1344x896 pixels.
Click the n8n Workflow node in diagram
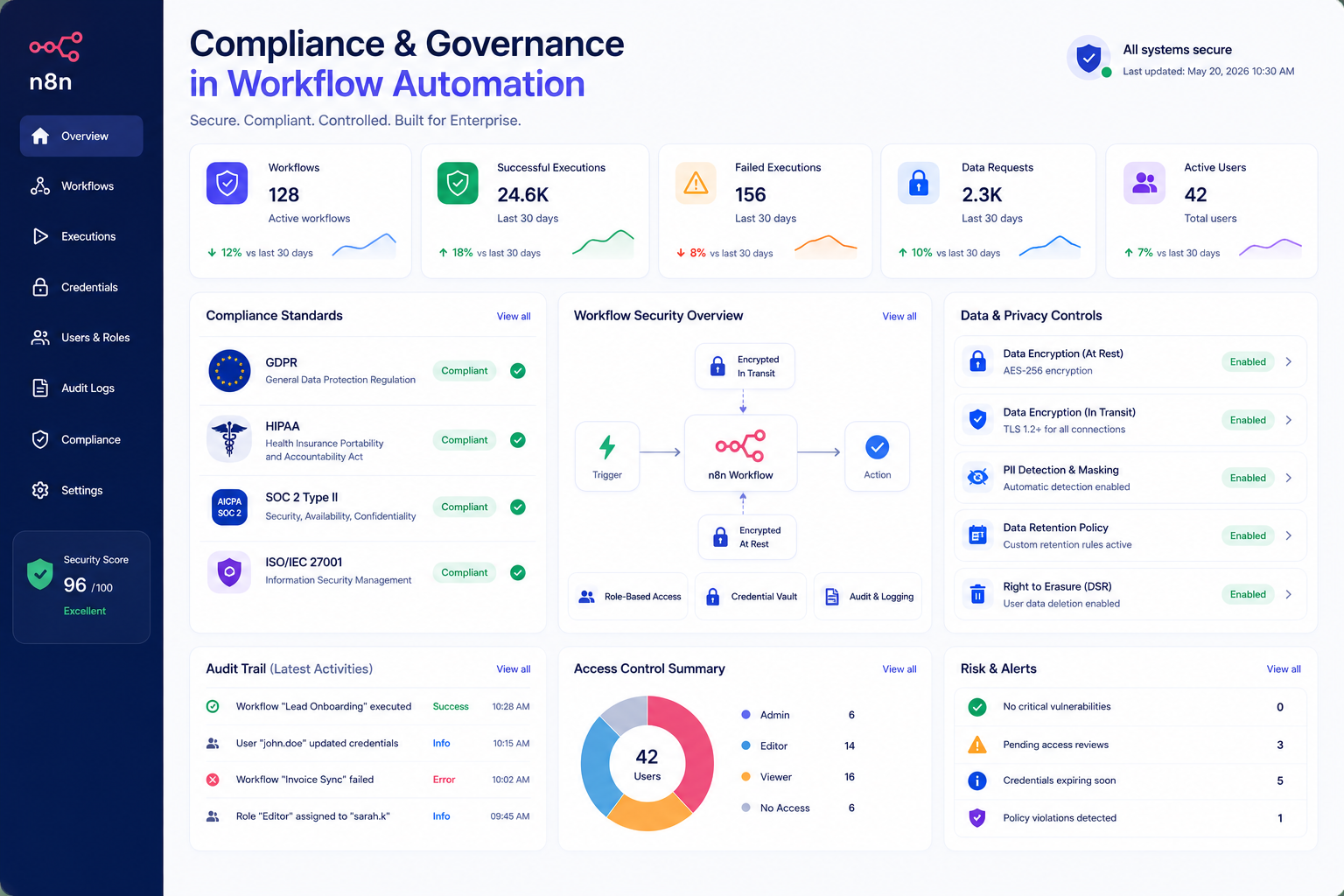[x=740, y=451]
